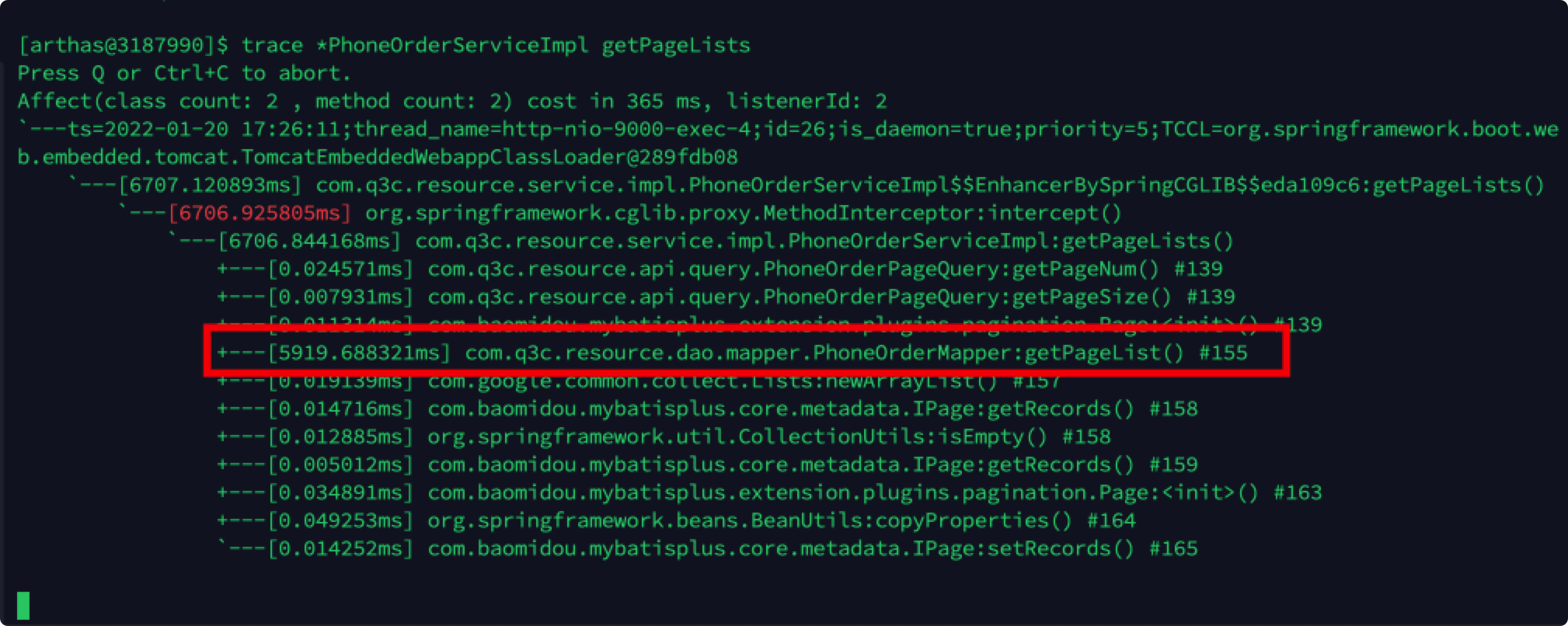Screen dimensions: 1568x626
Task: Click the IPage:getRecords() #158 entry
Action: tap(812, 409)
